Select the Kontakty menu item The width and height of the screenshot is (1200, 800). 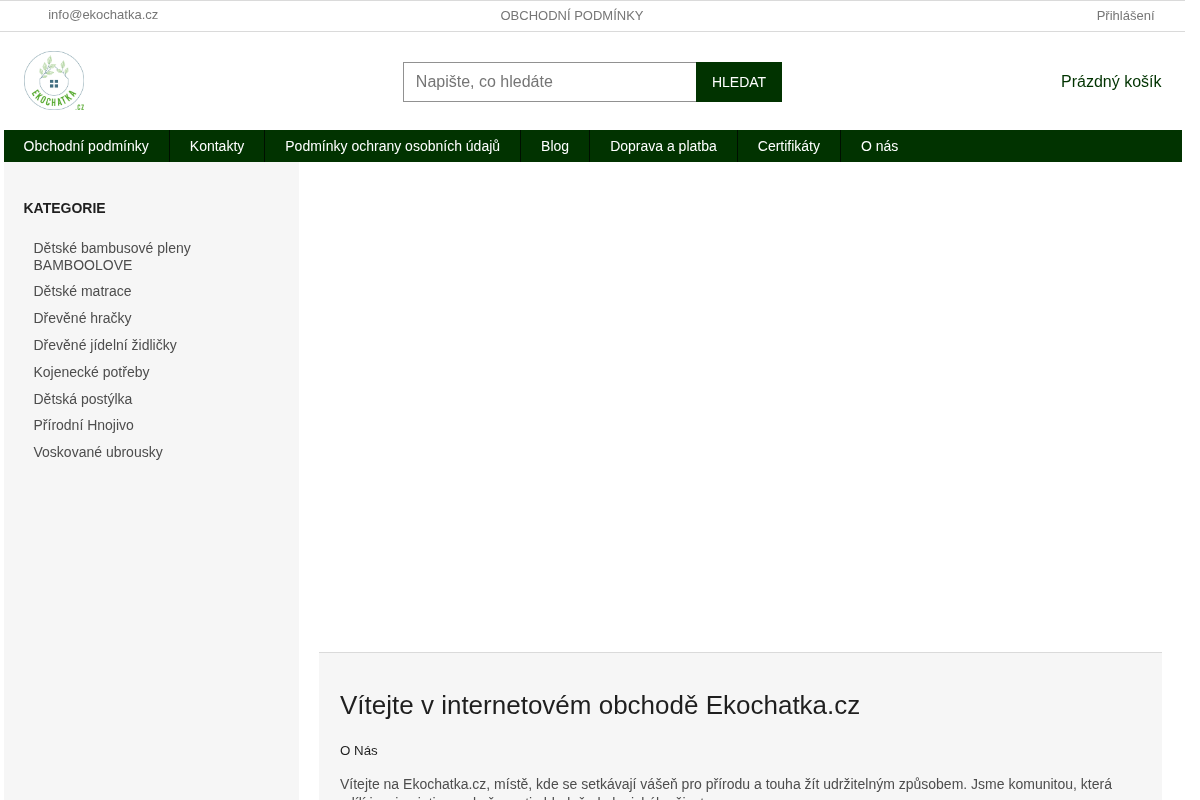click(x=217, y=146)
